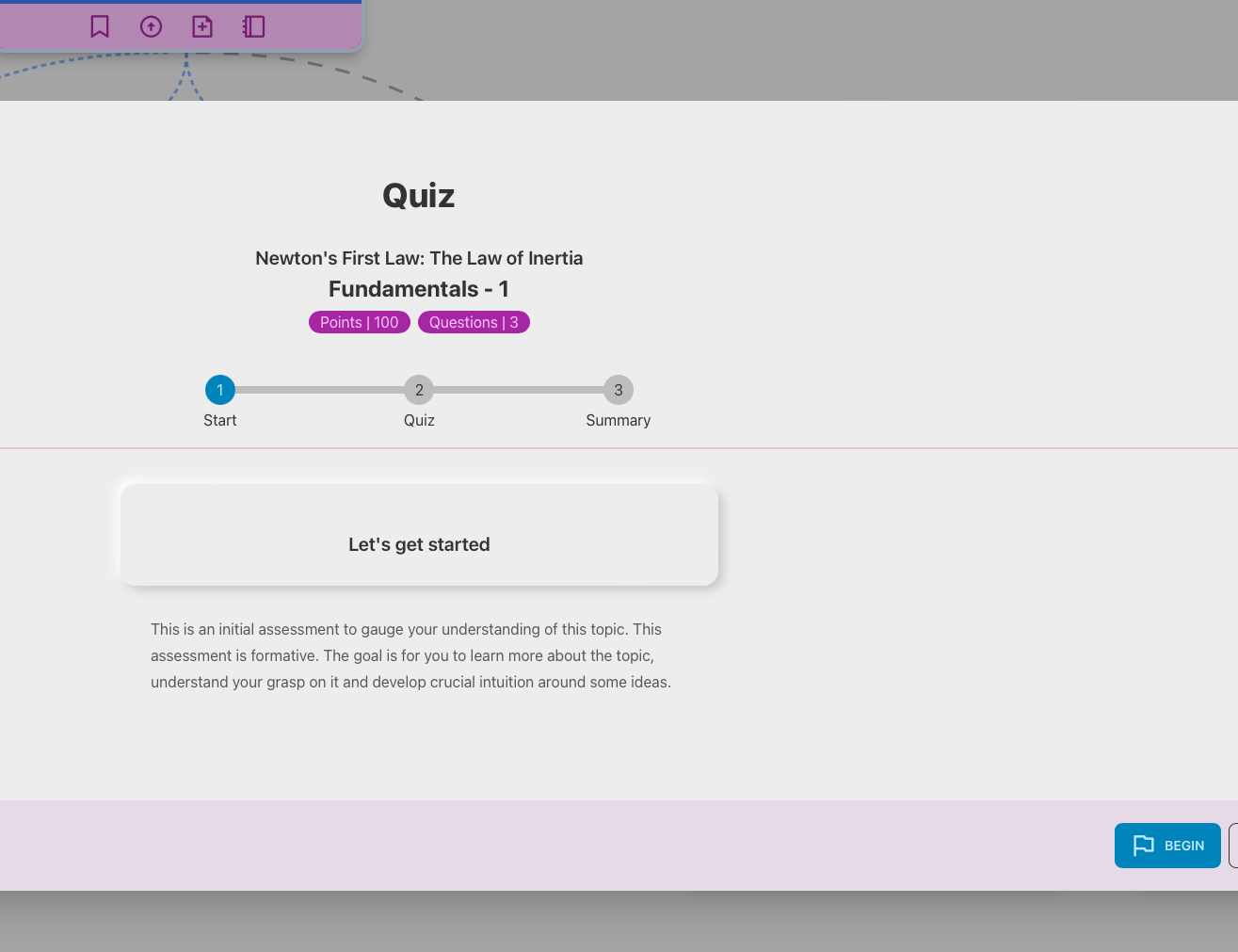Click the Summary step label
Screen dimensions: 1238x952
tap(619, 421)
